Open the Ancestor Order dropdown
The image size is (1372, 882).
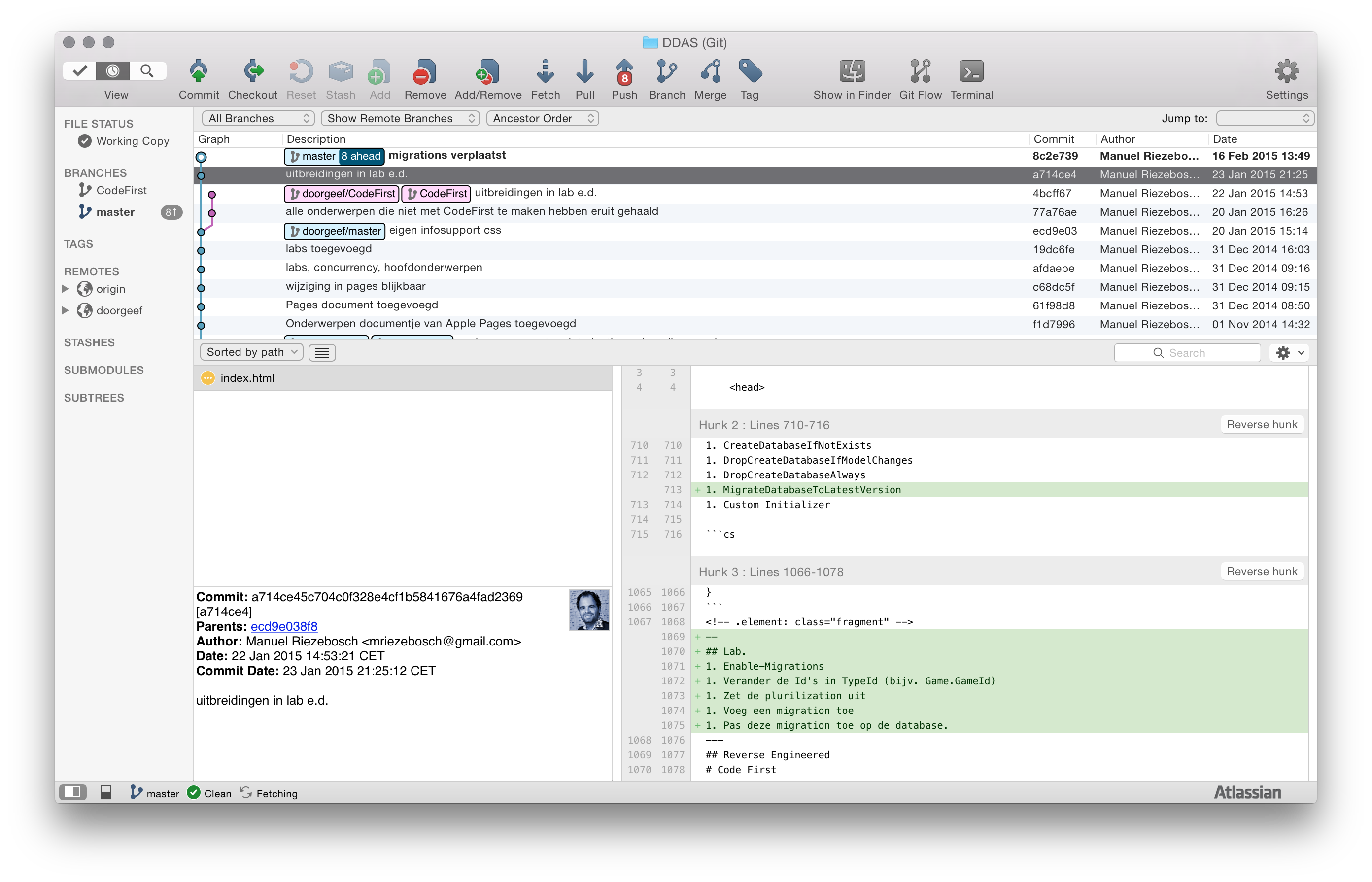point(542,119)
